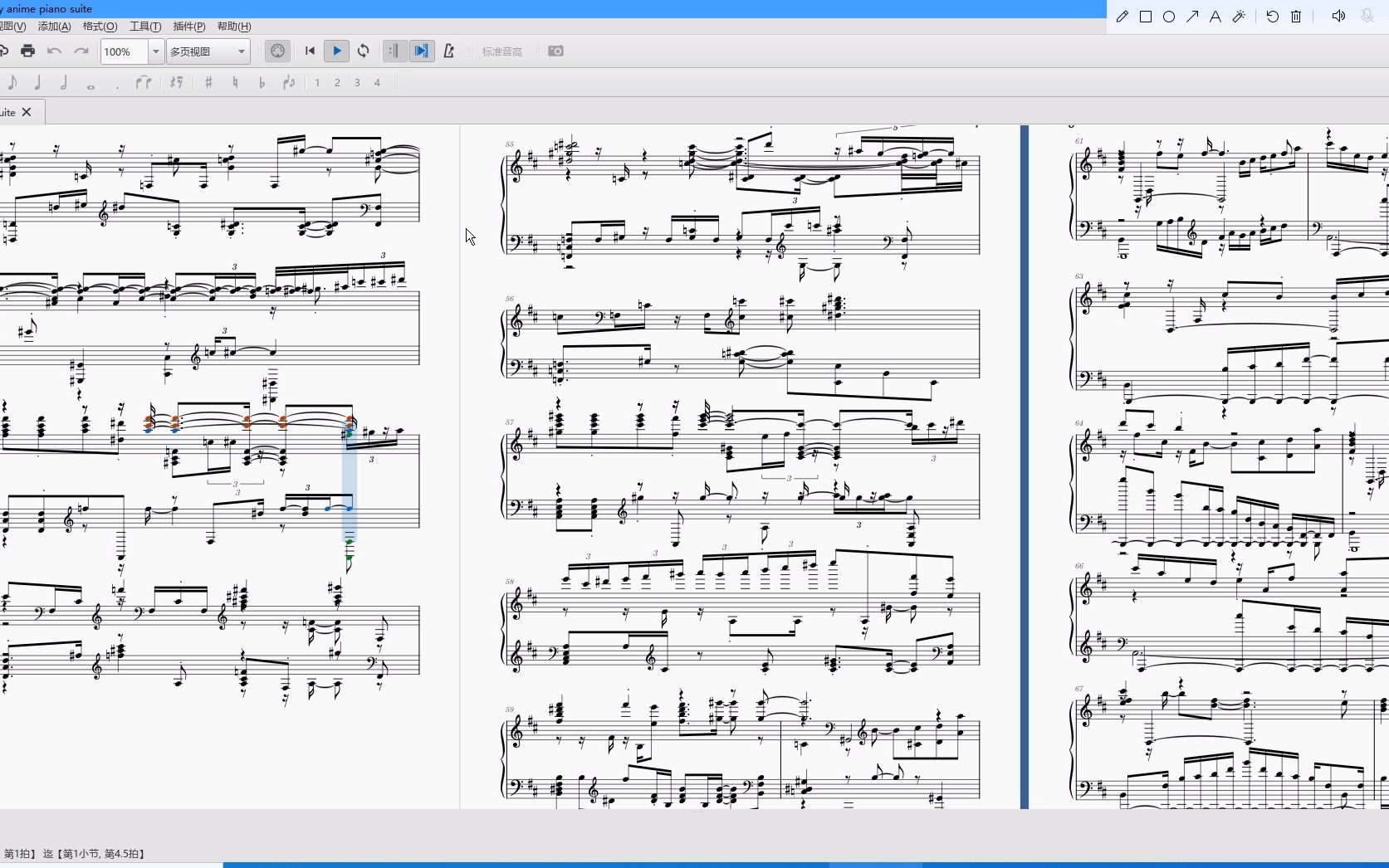Select the circle shape annotation tool
The image size is (1389, 868).
tap(1169, 17)
